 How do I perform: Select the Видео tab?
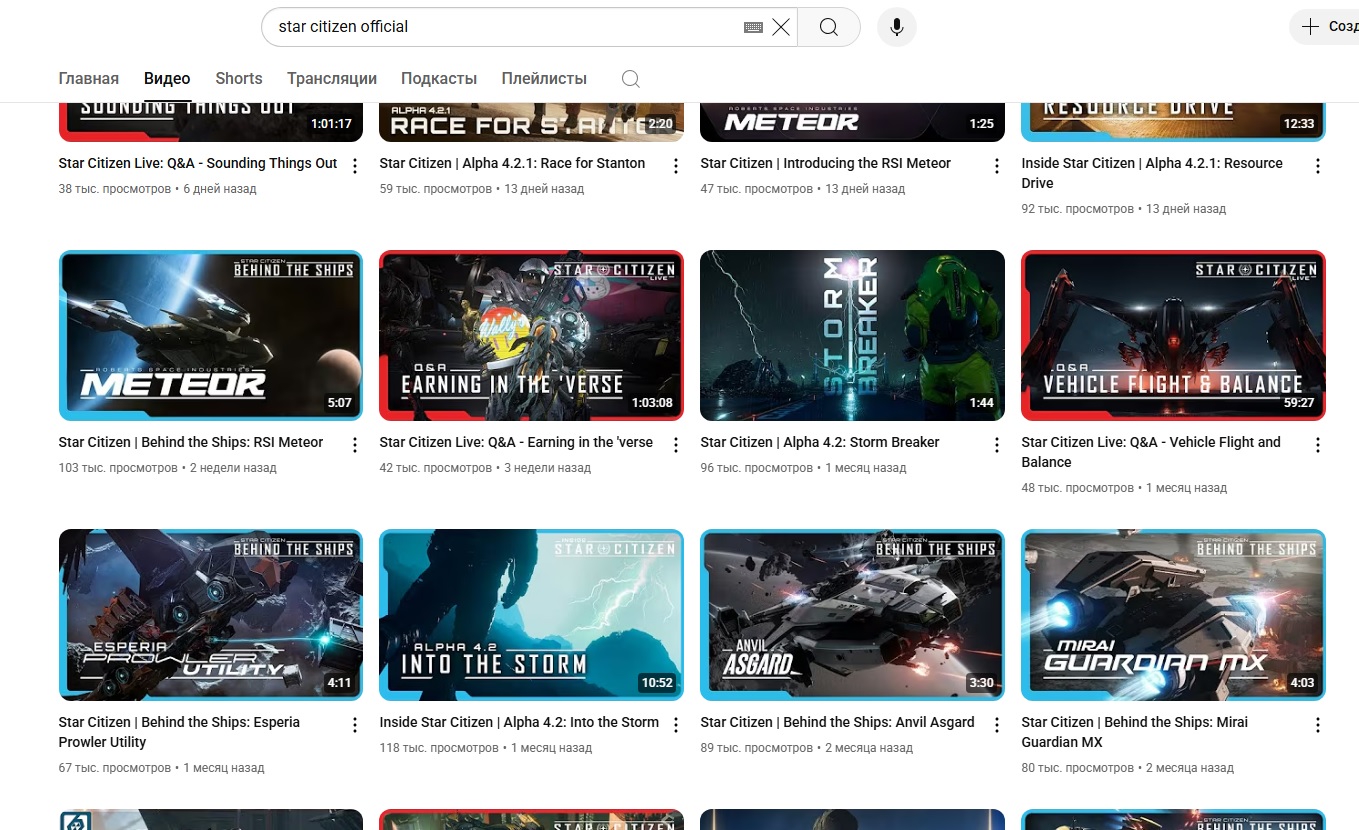(x=167, y=78)
